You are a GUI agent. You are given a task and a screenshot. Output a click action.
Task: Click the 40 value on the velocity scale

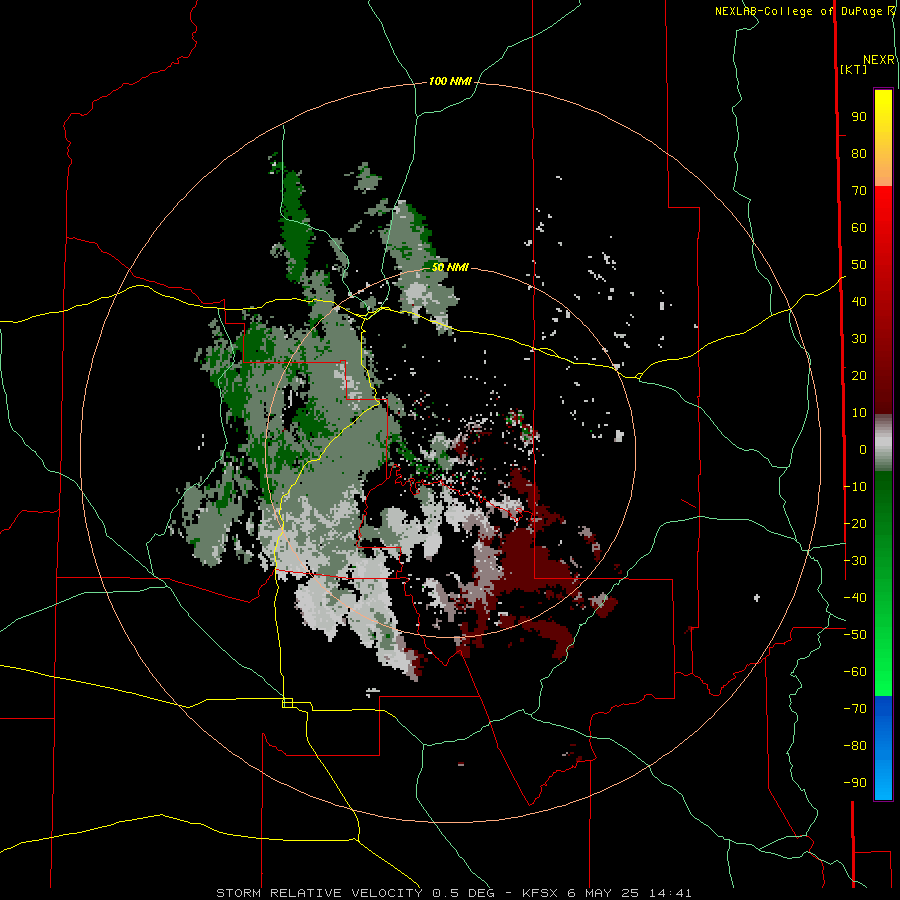pyautogui.click(x=859, y=301)
